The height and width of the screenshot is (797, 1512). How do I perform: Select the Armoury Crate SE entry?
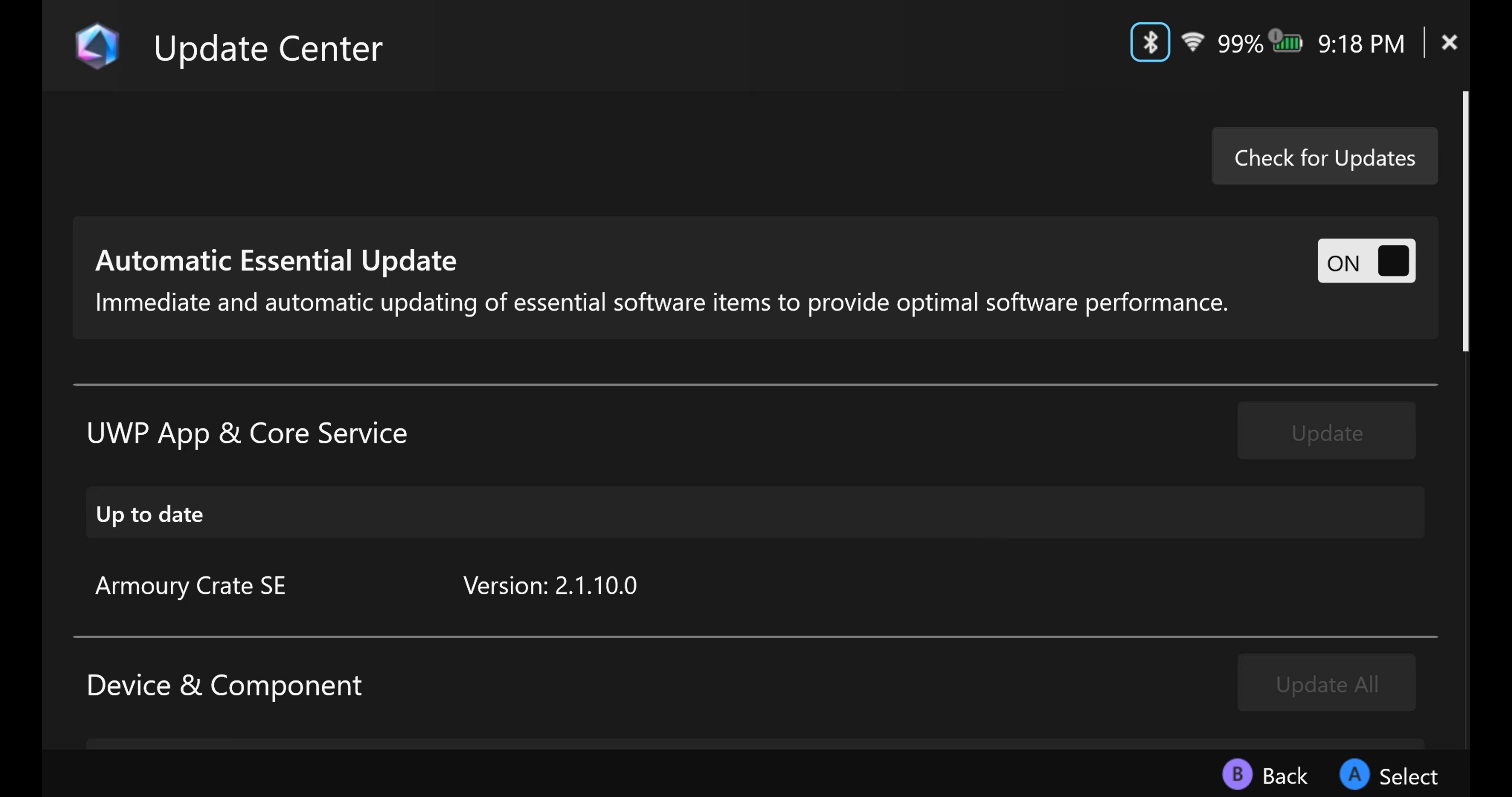[190, 586]
